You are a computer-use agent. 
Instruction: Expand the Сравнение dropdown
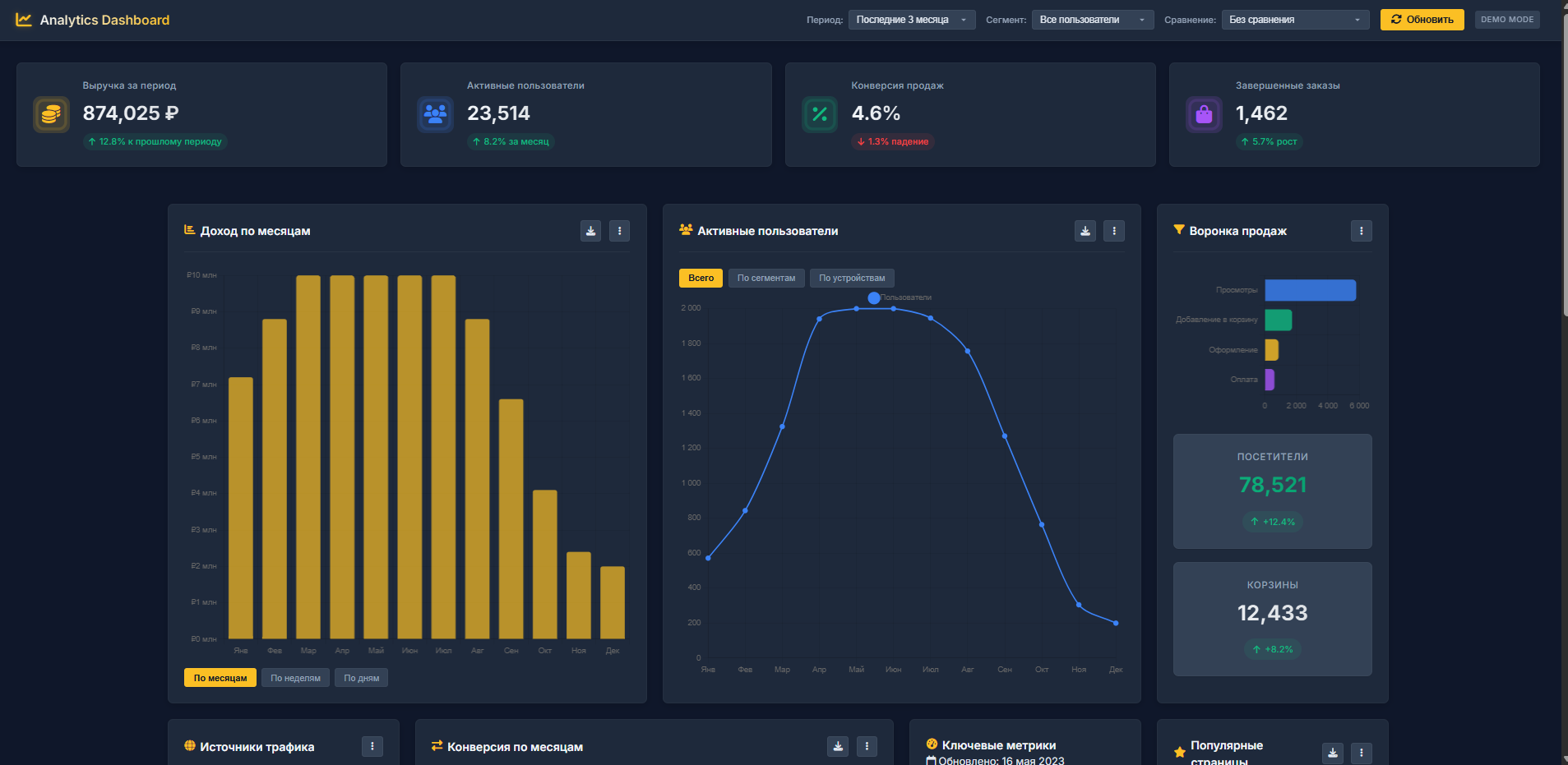pos(1295,20)
